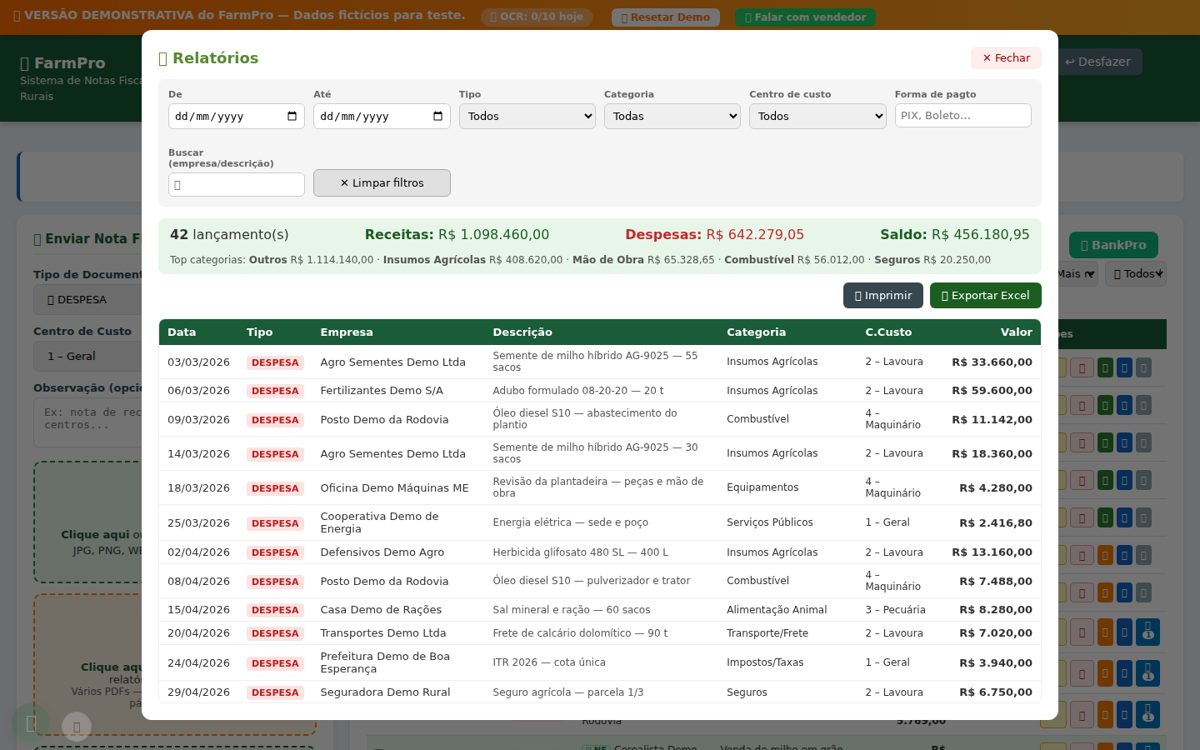Click the value R$ 33.660,00
This screenshot has width=1200, height=750.
pos(992,362)
